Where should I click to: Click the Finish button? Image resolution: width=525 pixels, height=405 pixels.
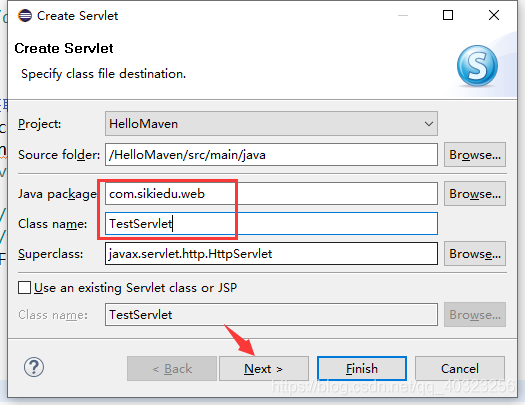362,369
